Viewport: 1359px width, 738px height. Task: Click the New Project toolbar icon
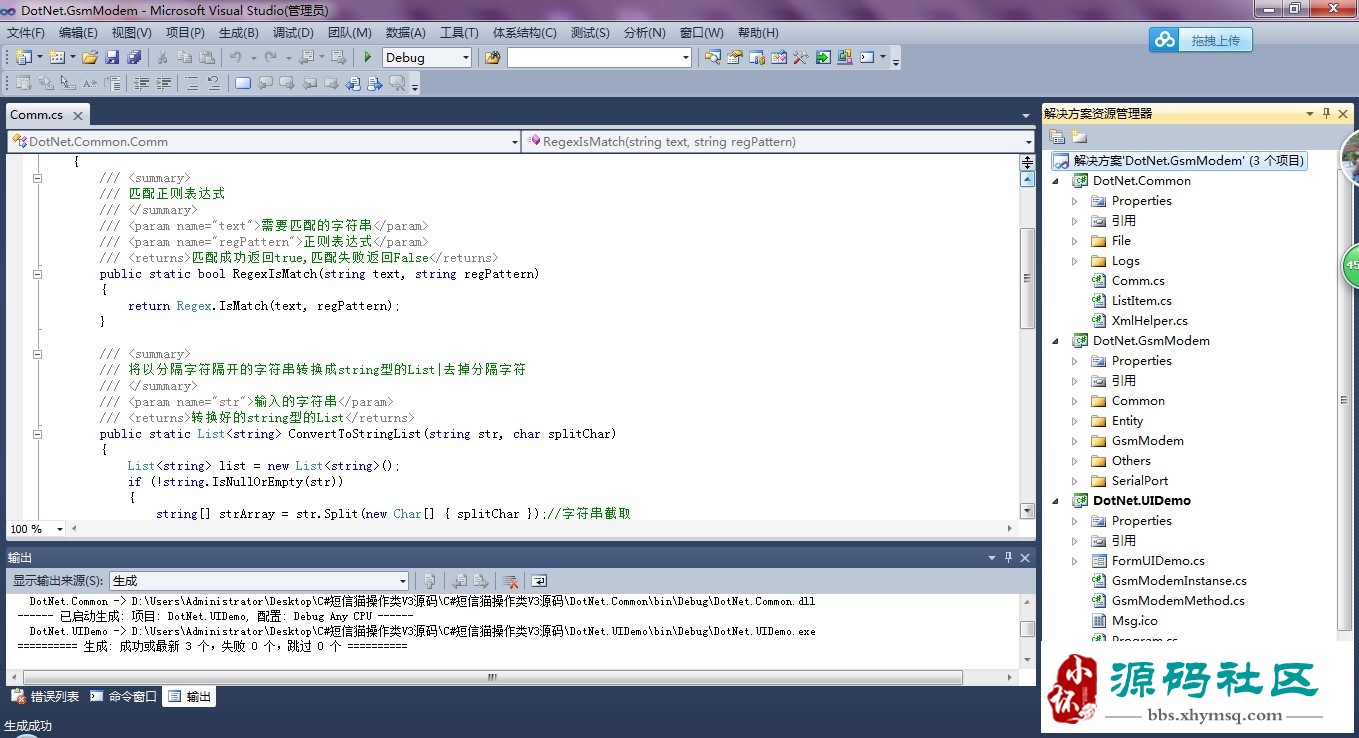point(23,57)
